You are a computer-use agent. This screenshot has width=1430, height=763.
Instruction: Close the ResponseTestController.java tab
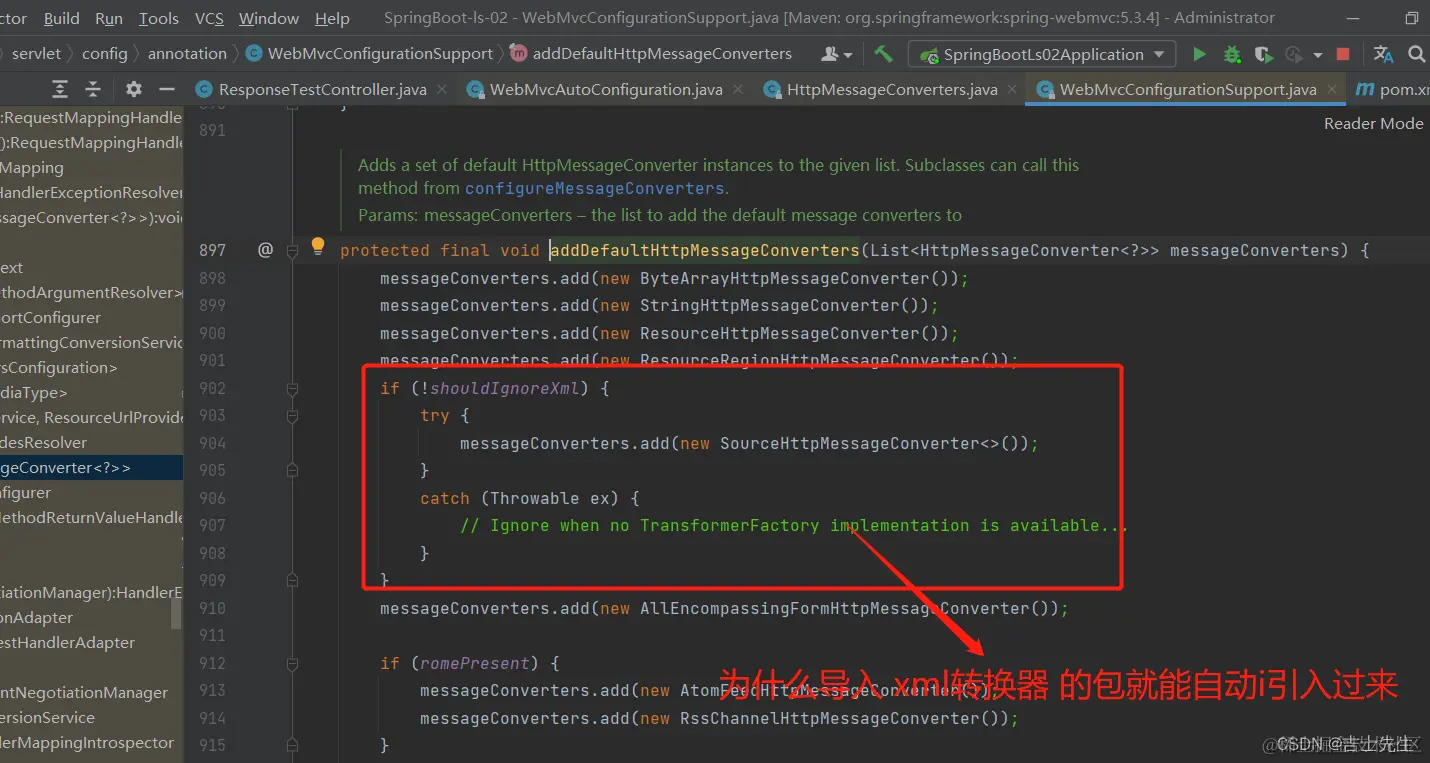(x=442, y=90)
